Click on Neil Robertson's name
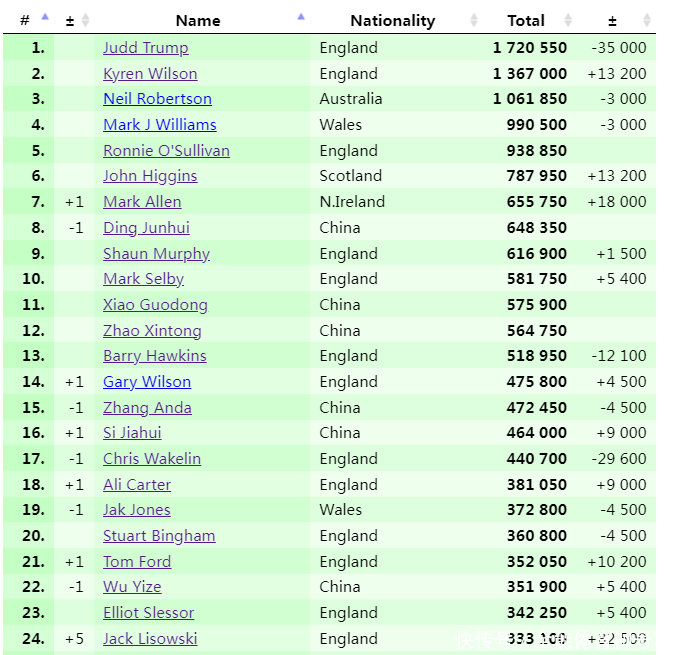Viewport: 673px width, 655px height. [157, 99]
